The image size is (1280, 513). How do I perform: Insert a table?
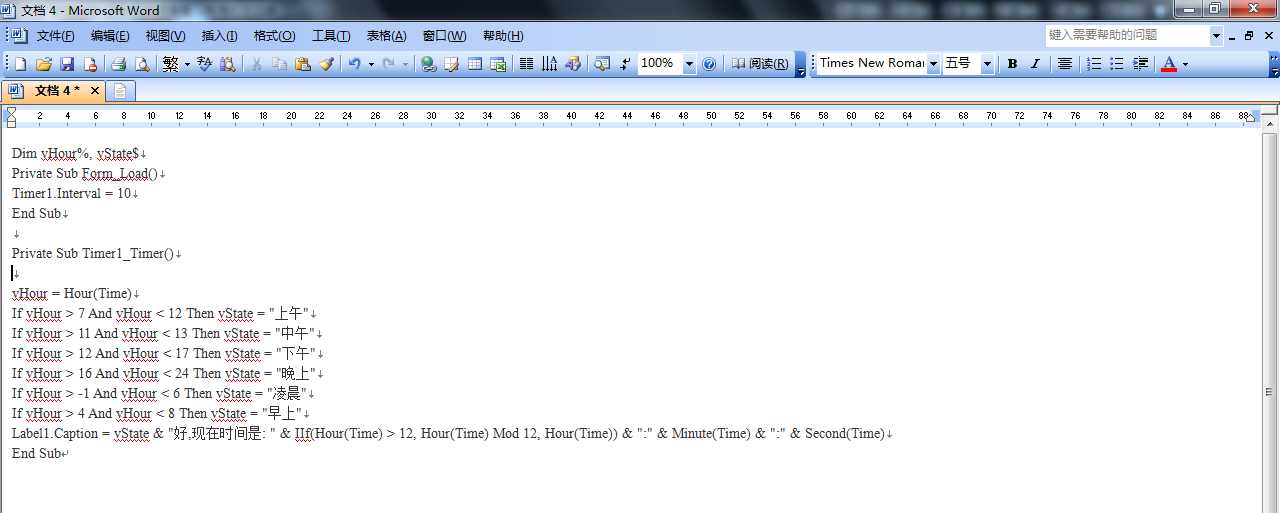pos(474,63)
